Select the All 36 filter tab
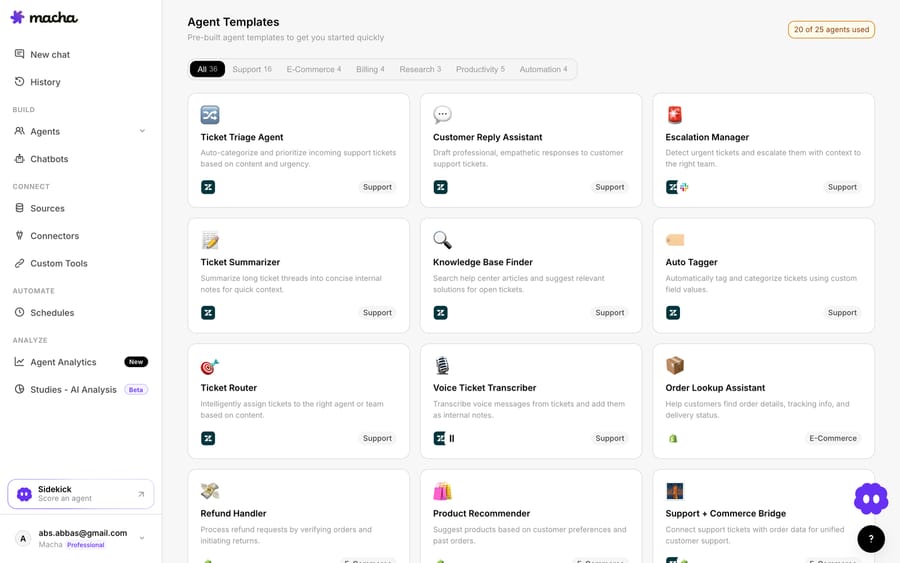Screen dimensions: 900x563 pyautogui.click(x=207, y=69)
